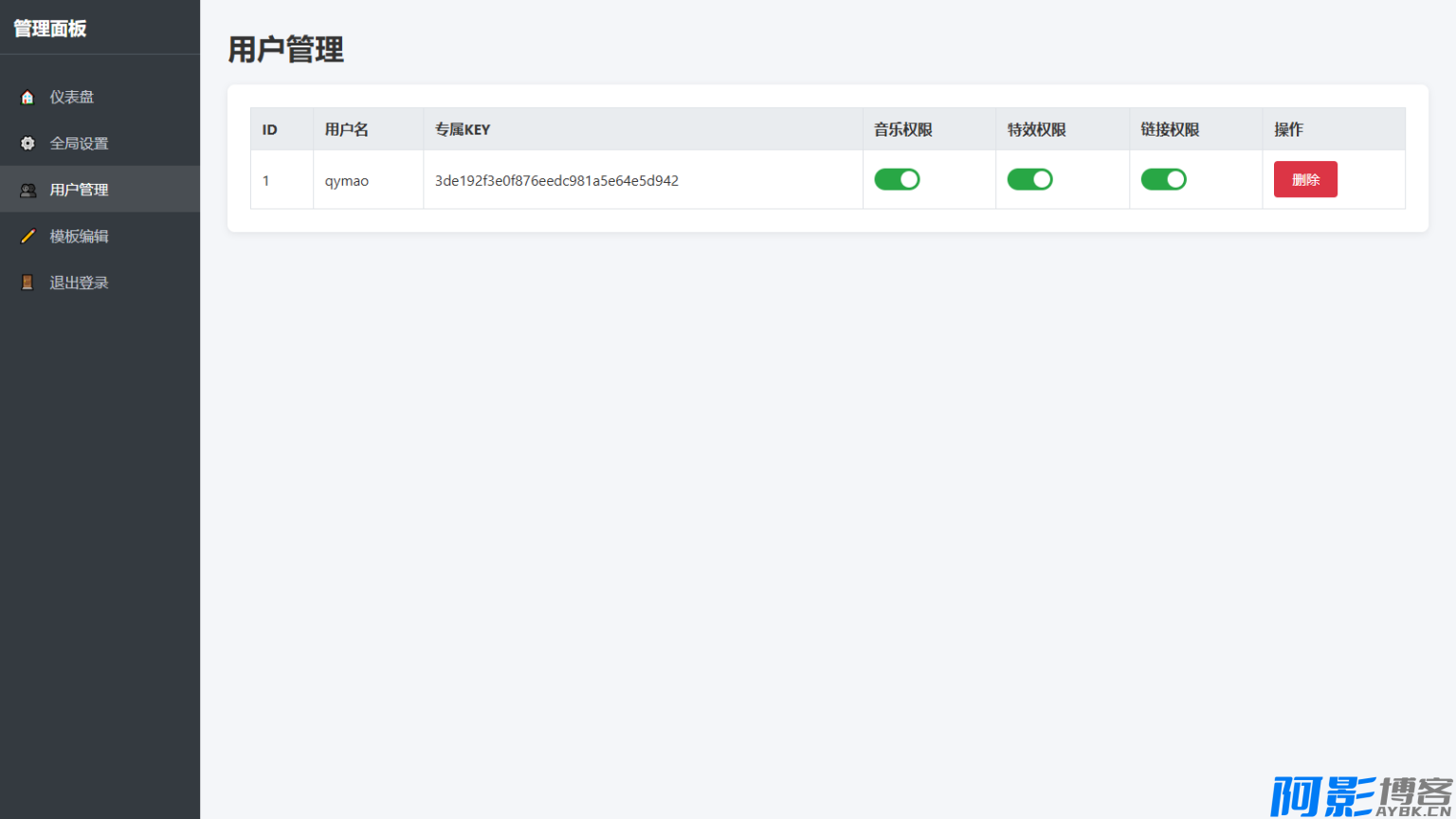Select 用户管理 text in the sidebar
1456x819 pixels.
tap(79, 190)
